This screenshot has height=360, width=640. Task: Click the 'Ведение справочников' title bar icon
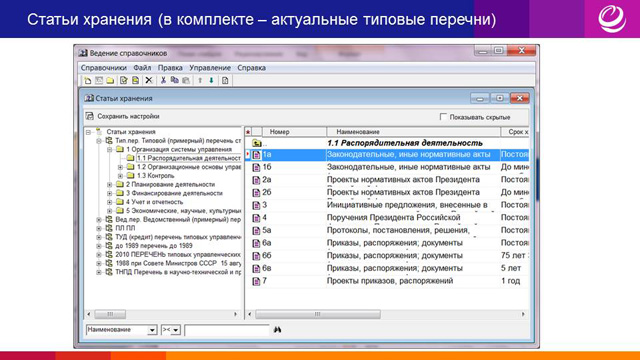click(x=83, y=53)
